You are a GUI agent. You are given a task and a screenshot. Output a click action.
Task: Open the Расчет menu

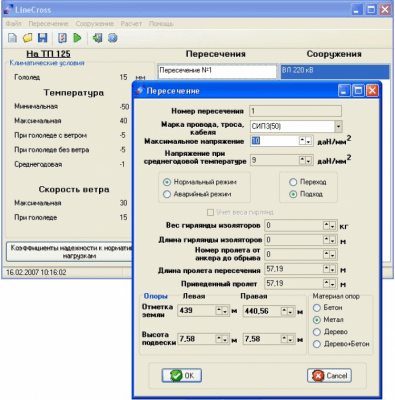tap(131, 24)
